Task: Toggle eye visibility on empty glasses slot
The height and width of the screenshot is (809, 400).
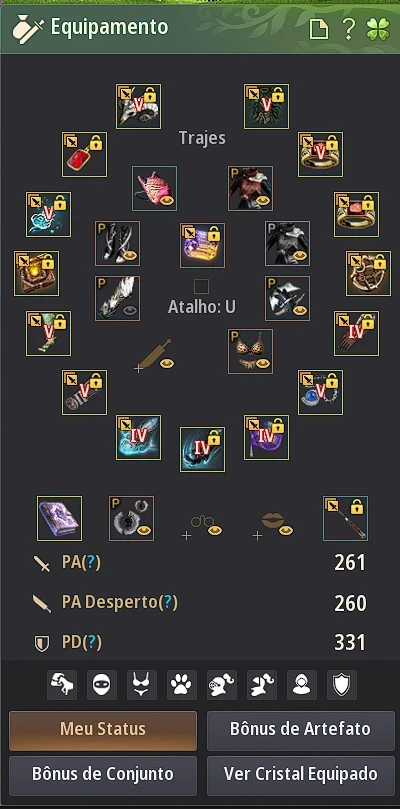Action: (215, 530)
